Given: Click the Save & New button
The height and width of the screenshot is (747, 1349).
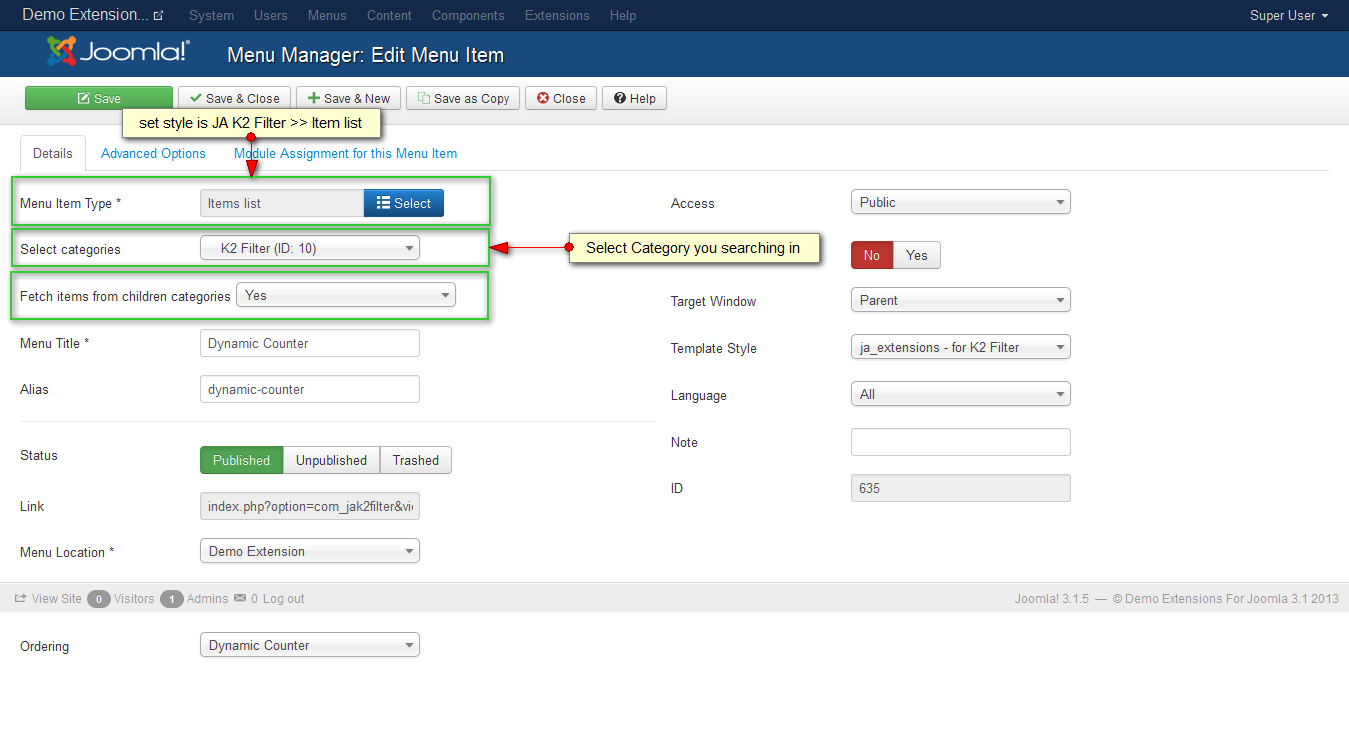Looking at the screenshot, I should point(349,98).
